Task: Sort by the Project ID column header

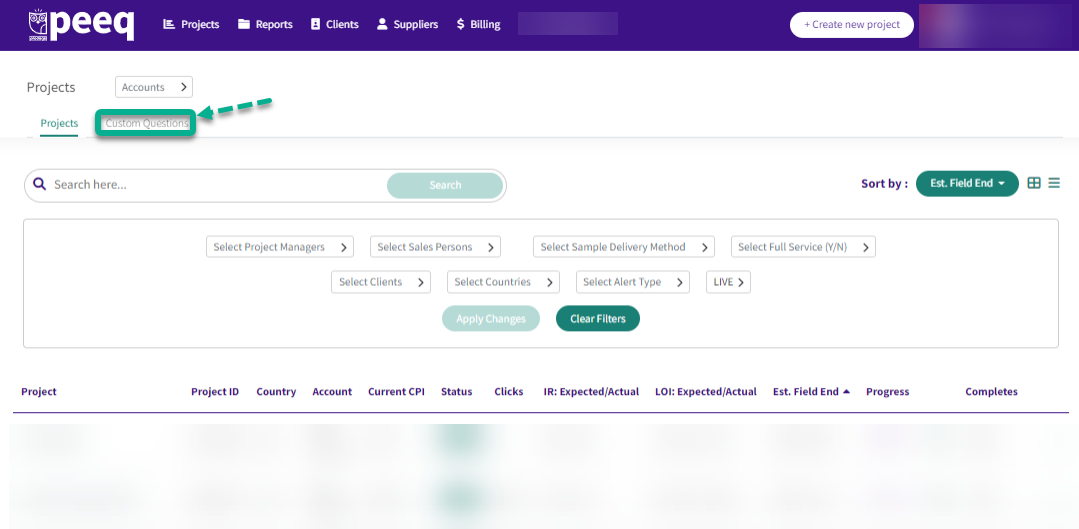Action: tap(215, 391)
